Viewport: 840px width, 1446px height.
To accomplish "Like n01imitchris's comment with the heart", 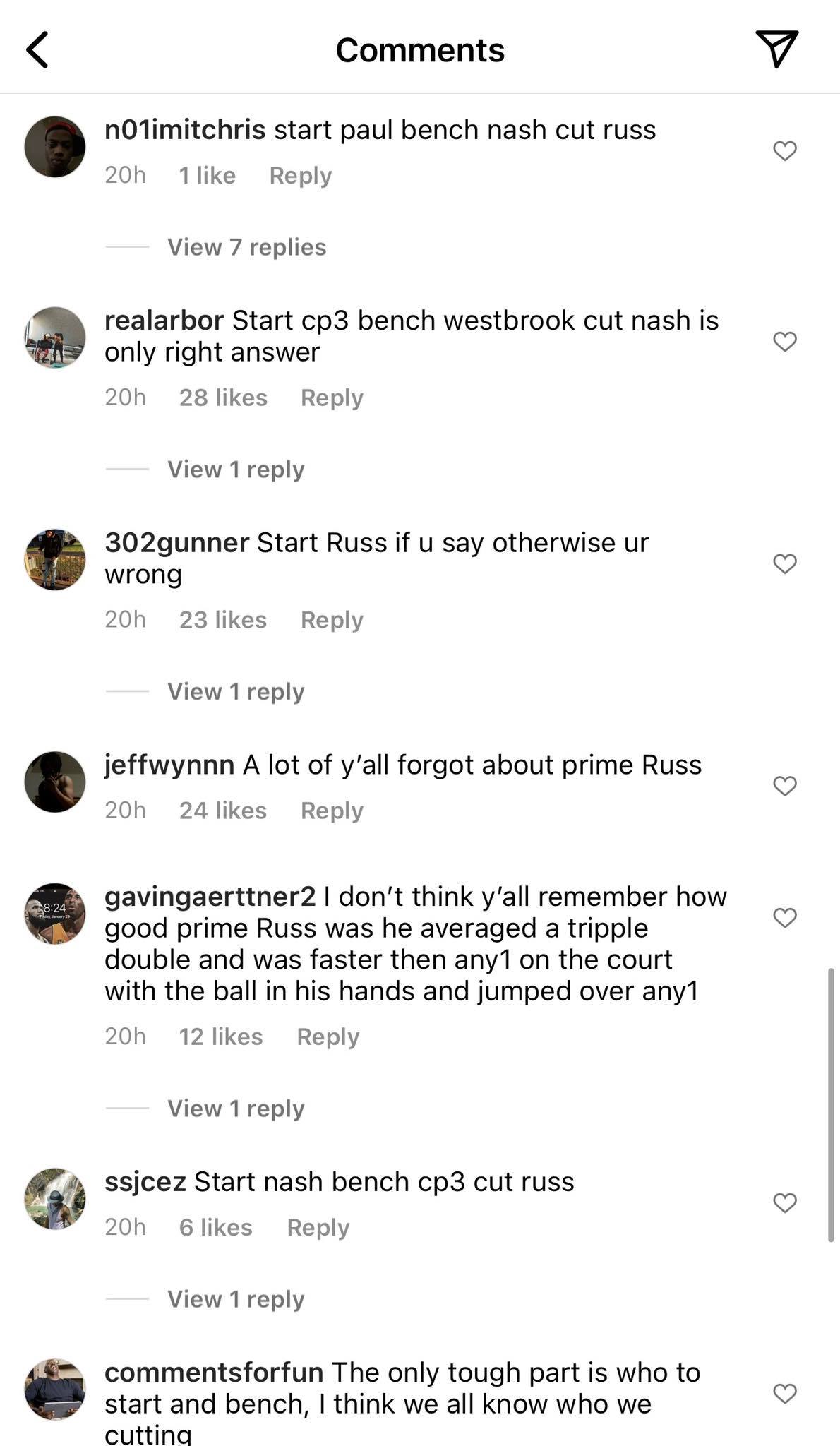I will point(785,150).
